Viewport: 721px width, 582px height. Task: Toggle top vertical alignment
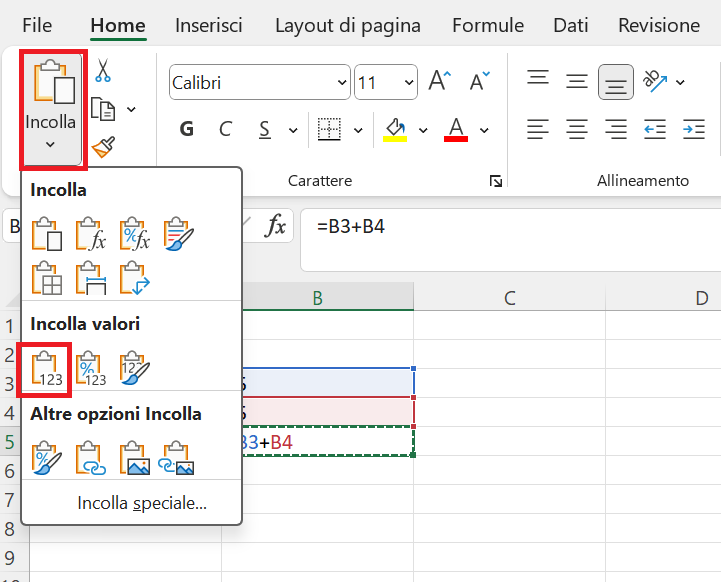point(538,78)
